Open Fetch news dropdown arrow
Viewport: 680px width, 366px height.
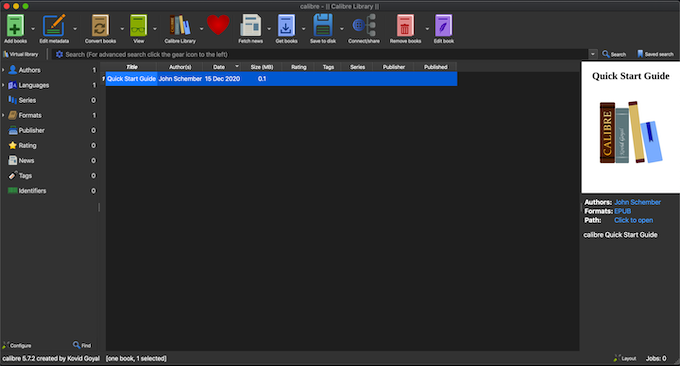(269, 29)
